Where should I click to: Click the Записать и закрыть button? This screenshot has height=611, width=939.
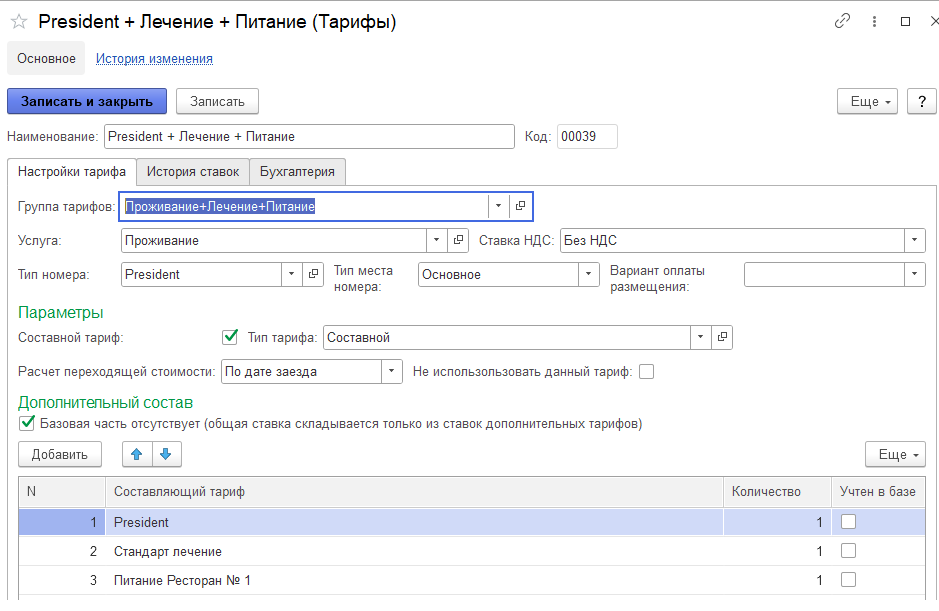click(x=87, y=101)
